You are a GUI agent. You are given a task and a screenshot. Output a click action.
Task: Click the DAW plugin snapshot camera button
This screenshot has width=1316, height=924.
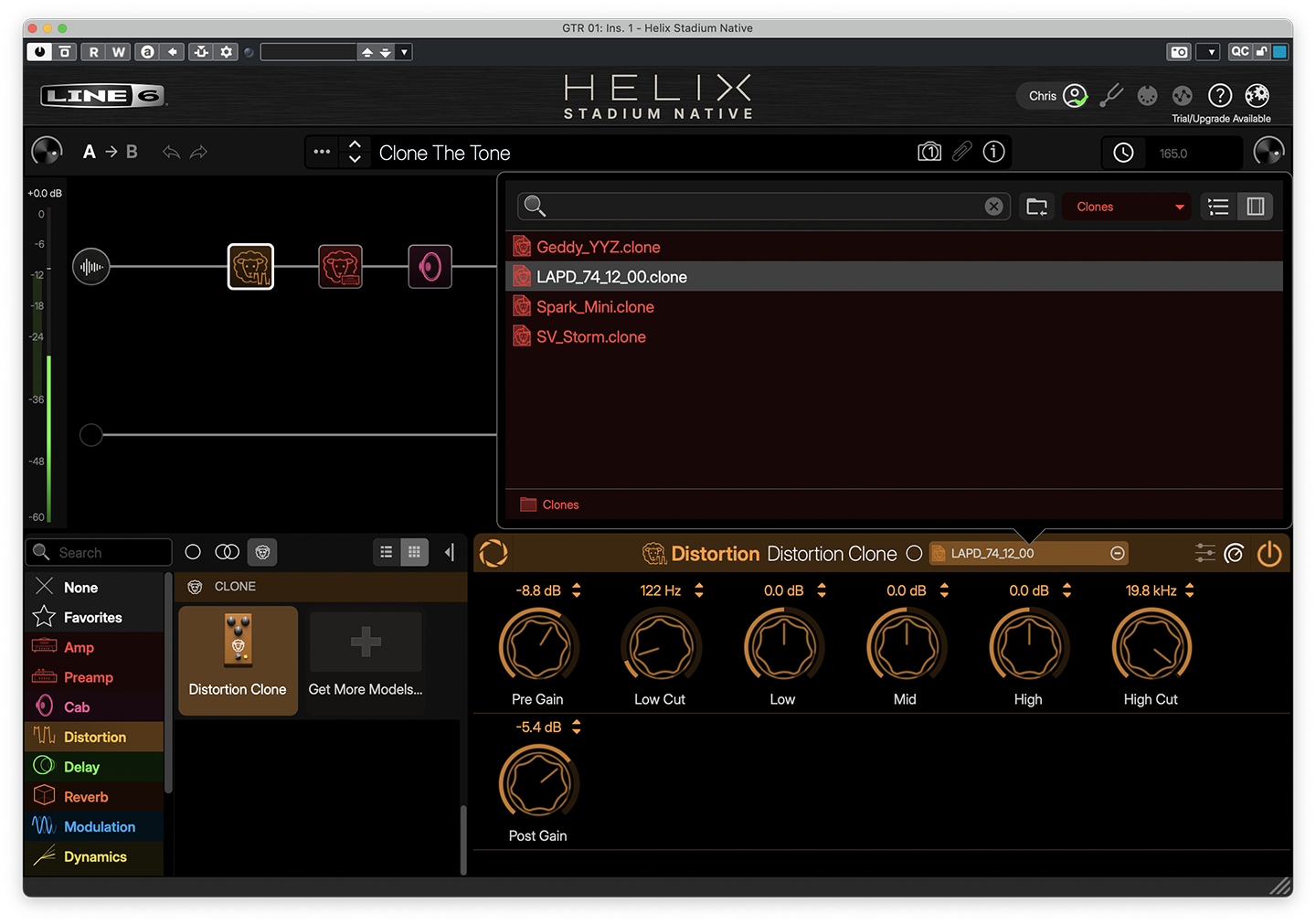click(x=1180, y=52)
